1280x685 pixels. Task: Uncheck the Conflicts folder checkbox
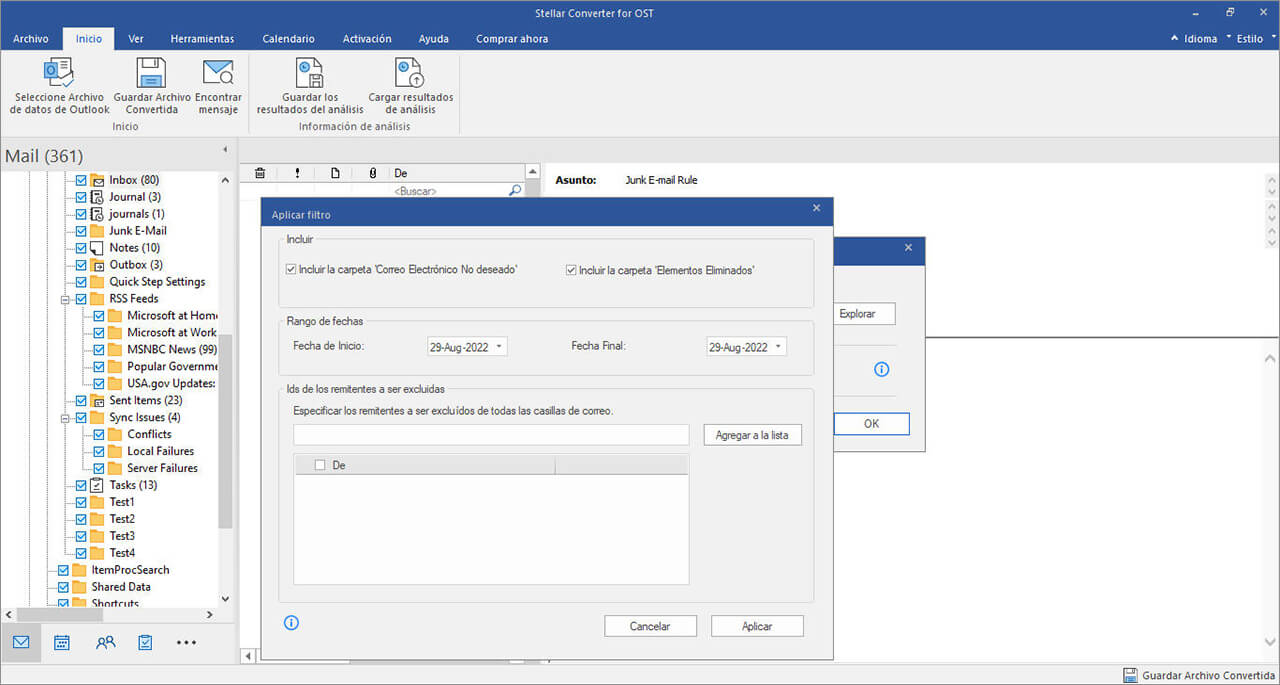click(x=100, y=434)
